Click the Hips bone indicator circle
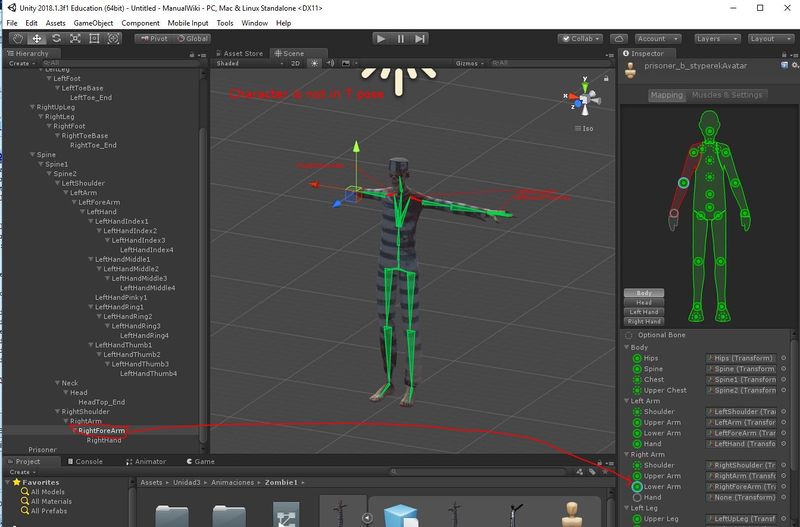Image resolution: width=800 pixels, height=527 pixels. (x=637, y=358)
